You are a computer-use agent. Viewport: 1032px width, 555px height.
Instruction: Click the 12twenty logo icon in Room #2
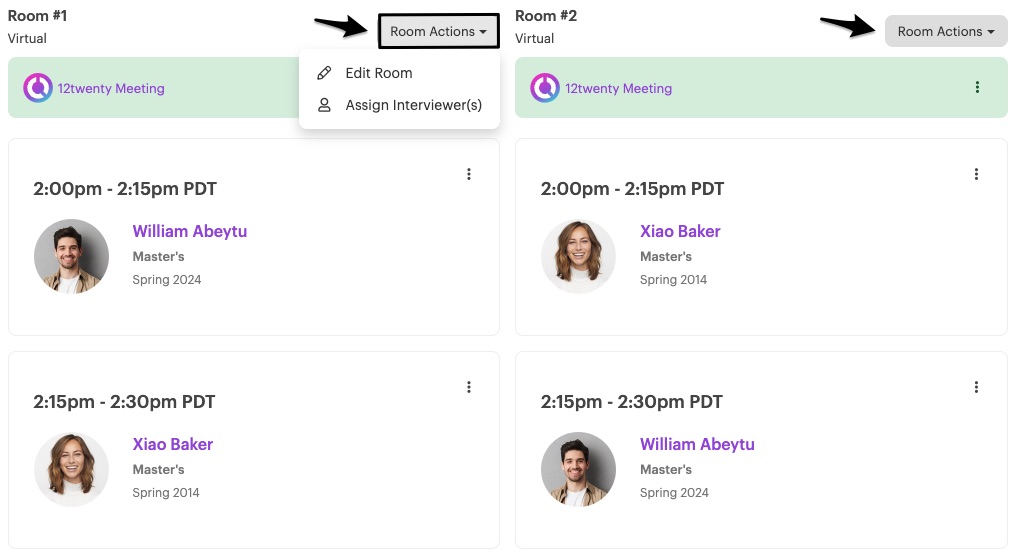[545, 88]
